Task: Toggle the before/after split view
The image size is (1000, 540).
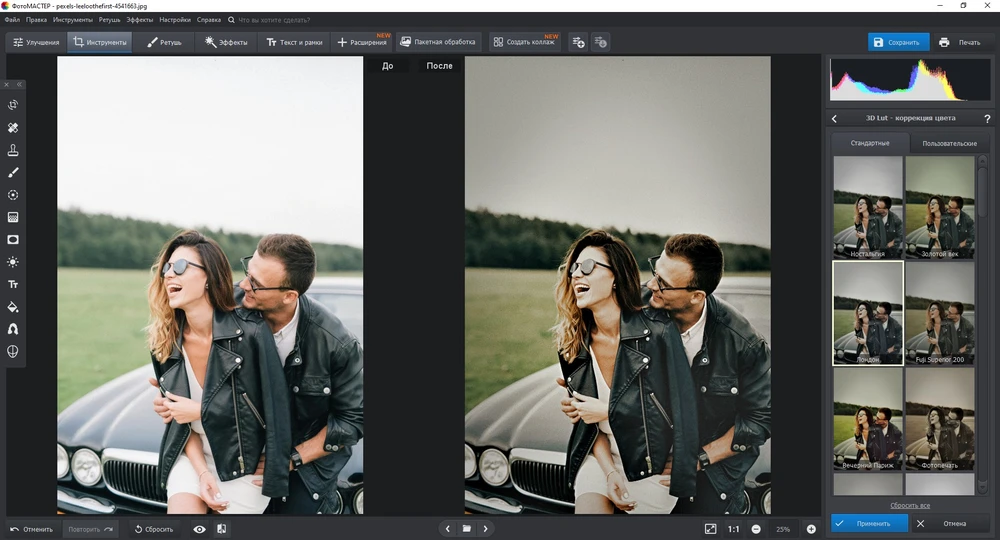Action: click(221, 529)
